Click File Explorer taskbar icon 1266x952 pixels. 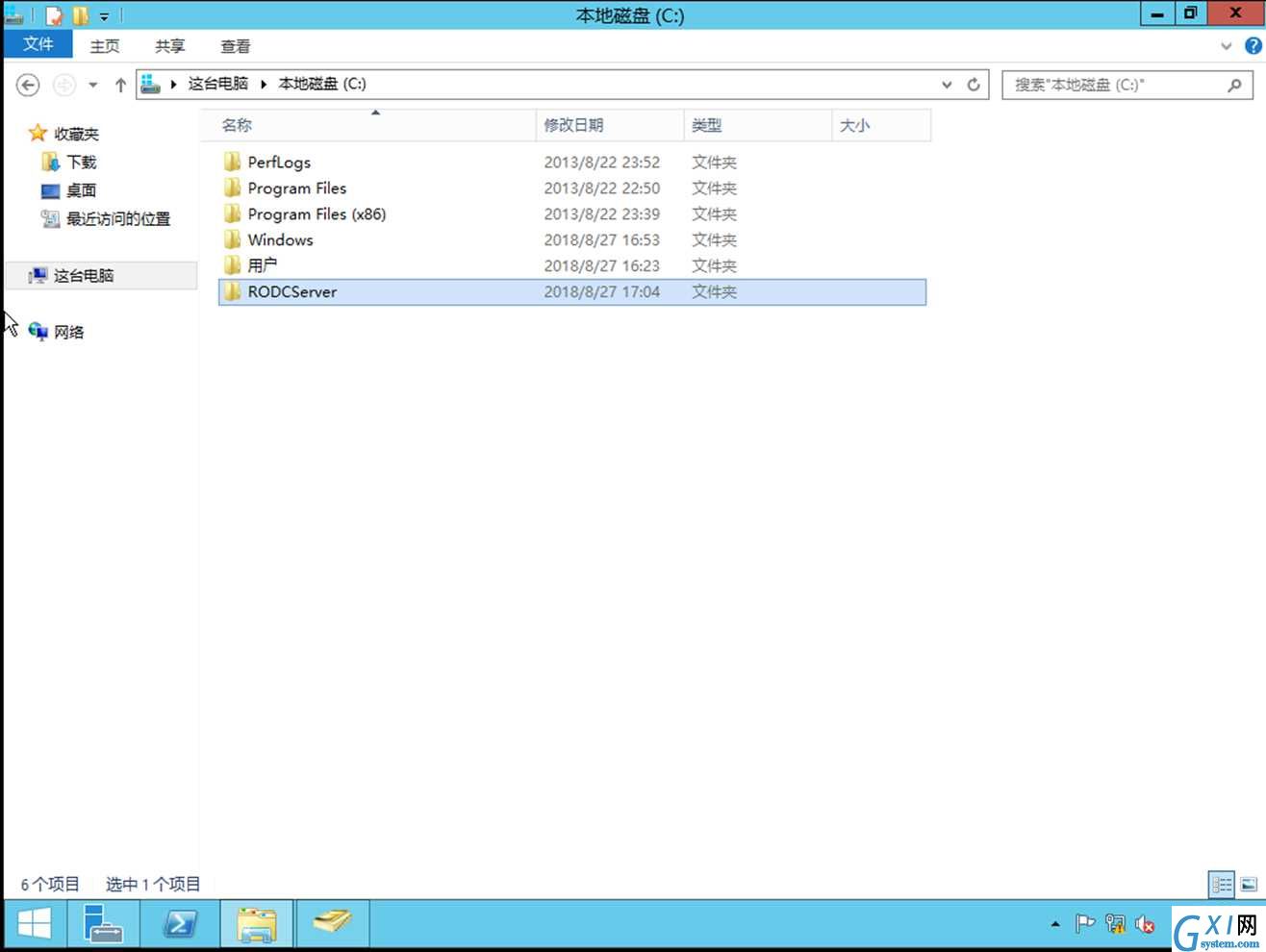[256, 925]
